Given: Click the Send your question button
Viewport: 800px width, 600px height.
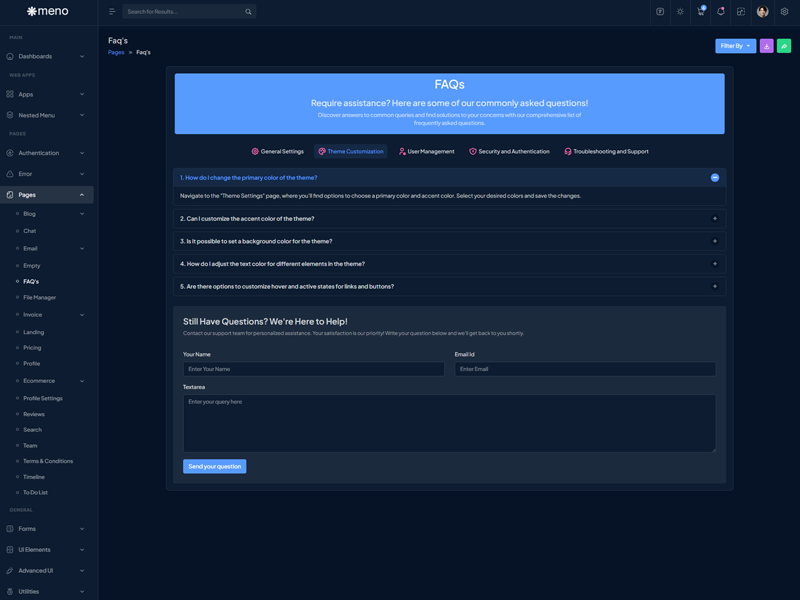Looking at the screenshot, I should pos(214,466).
